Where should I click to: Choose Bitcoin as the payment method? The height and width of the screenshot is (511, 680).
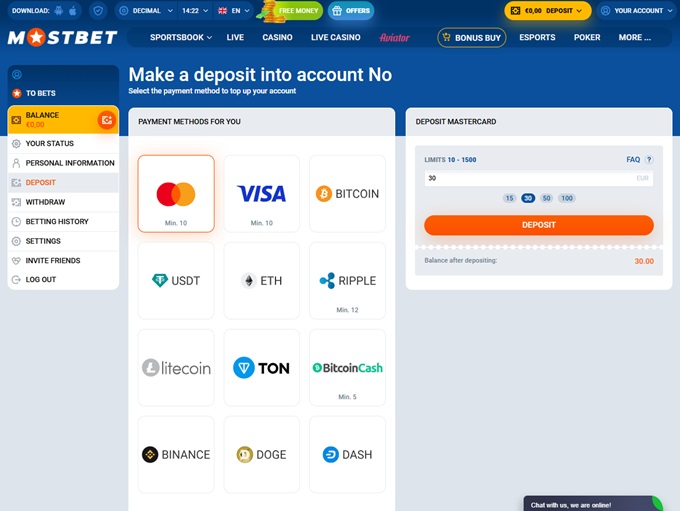[x=347, y=194]
